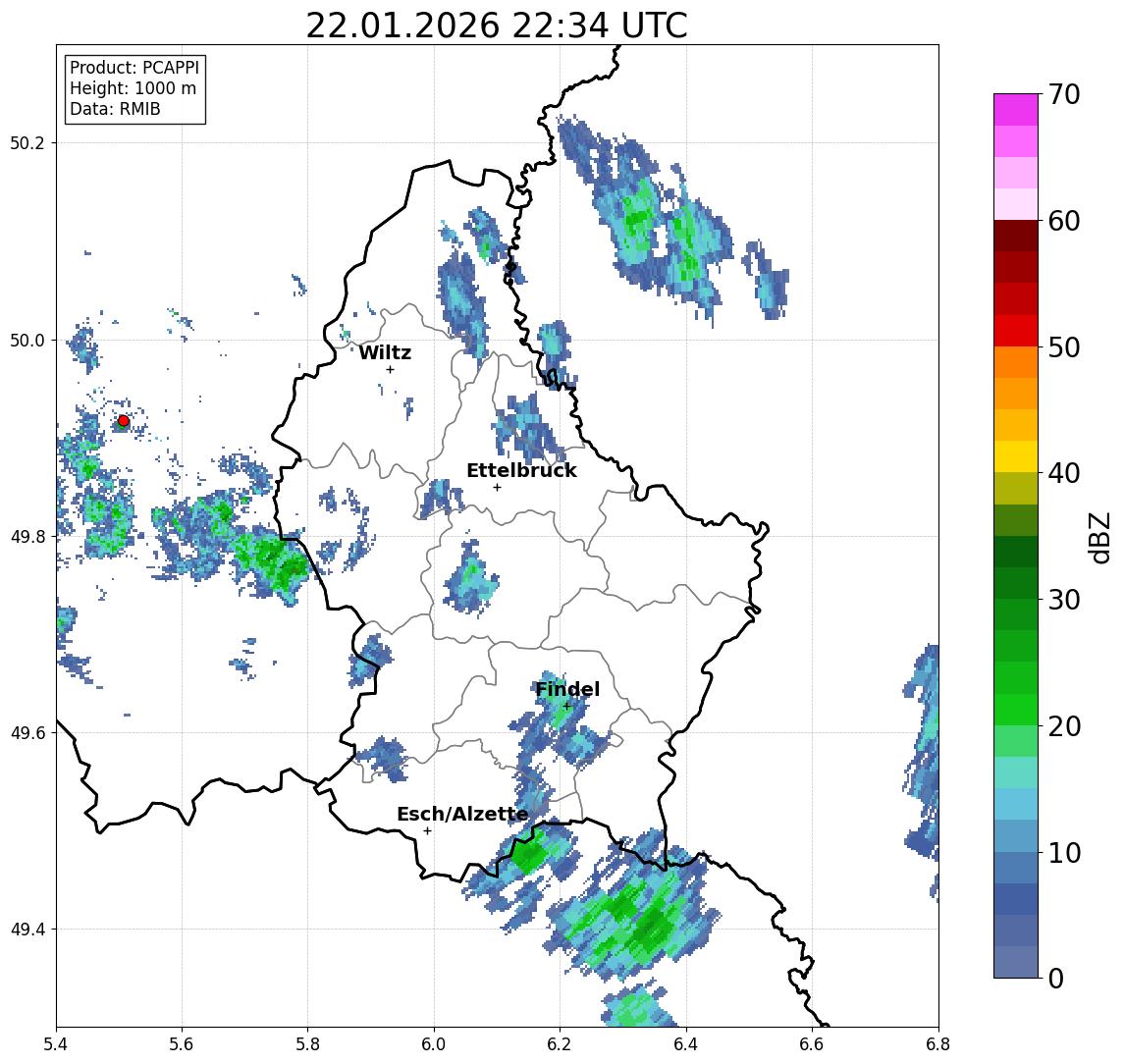The width and height of the screenshot is (1124, 1064).
Task: Click the Esch/Alzette city label
Action: [462, 815]
